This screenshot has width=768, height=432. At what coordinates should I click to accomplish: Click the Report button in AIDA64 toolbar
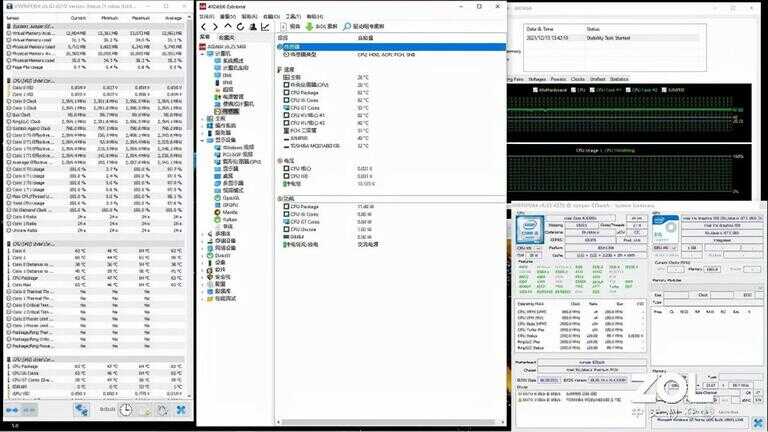tap(289, 27)
